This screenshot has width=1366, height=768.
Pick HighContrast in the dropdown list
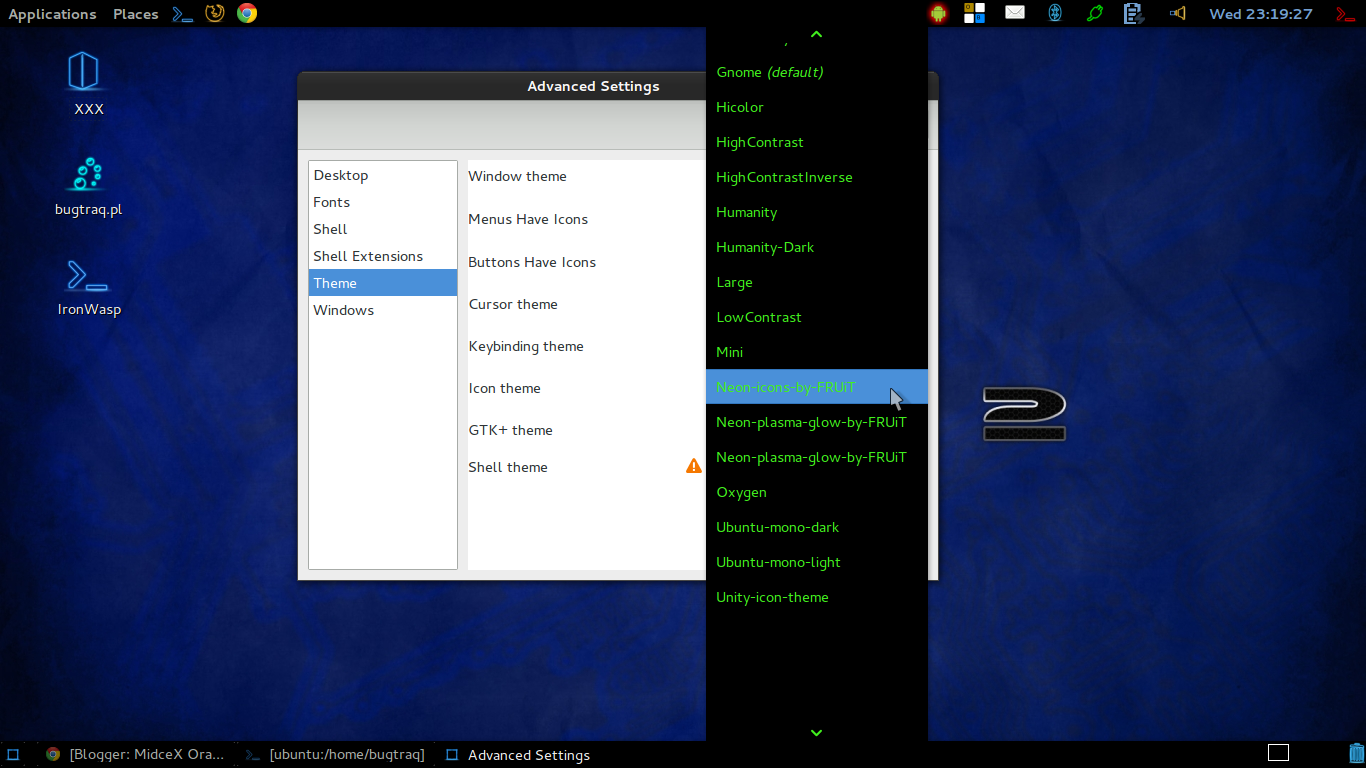(816, 142)
